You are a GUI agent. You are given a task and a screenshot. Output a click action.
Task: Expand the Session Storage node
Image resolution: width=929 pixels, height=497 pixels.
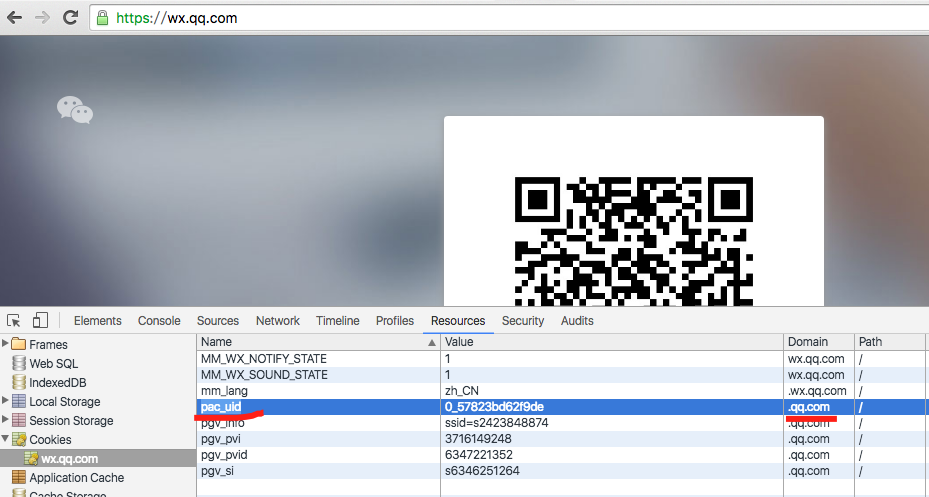(5, 420)
